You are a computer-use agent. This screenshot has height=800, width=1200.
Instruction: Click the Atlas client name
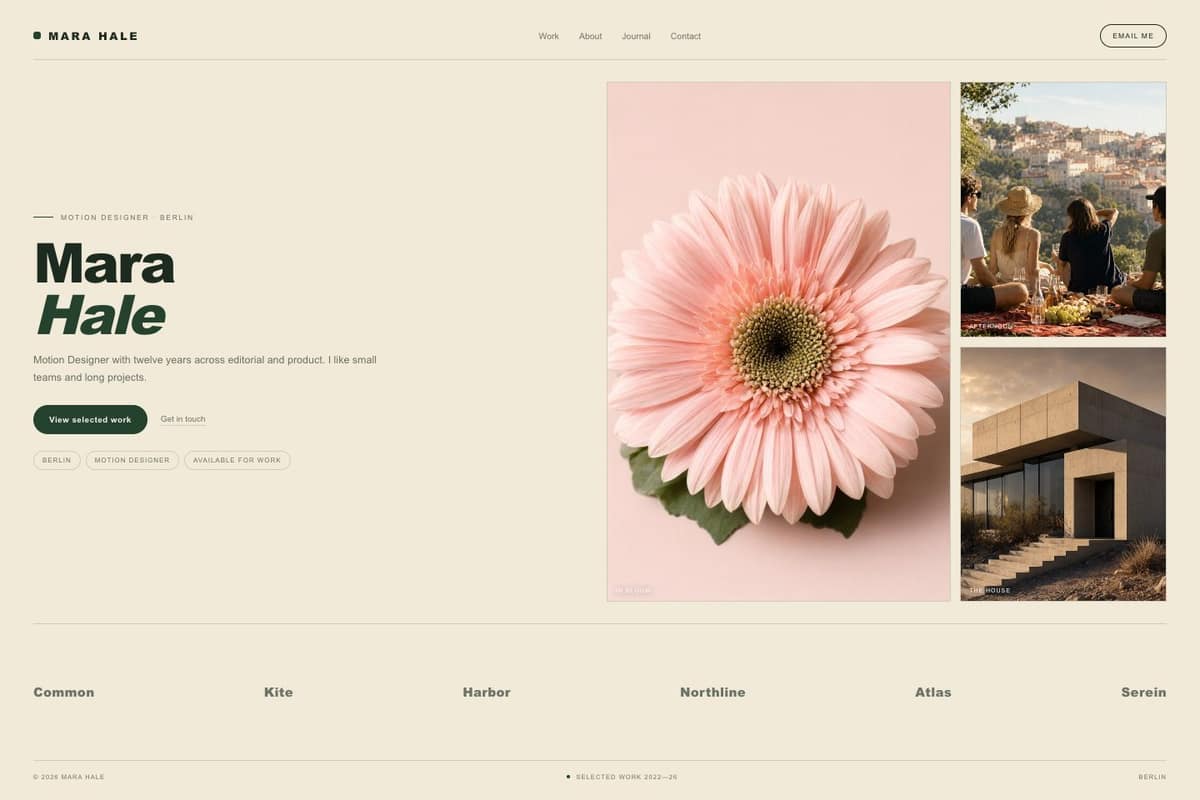(933, 692)
